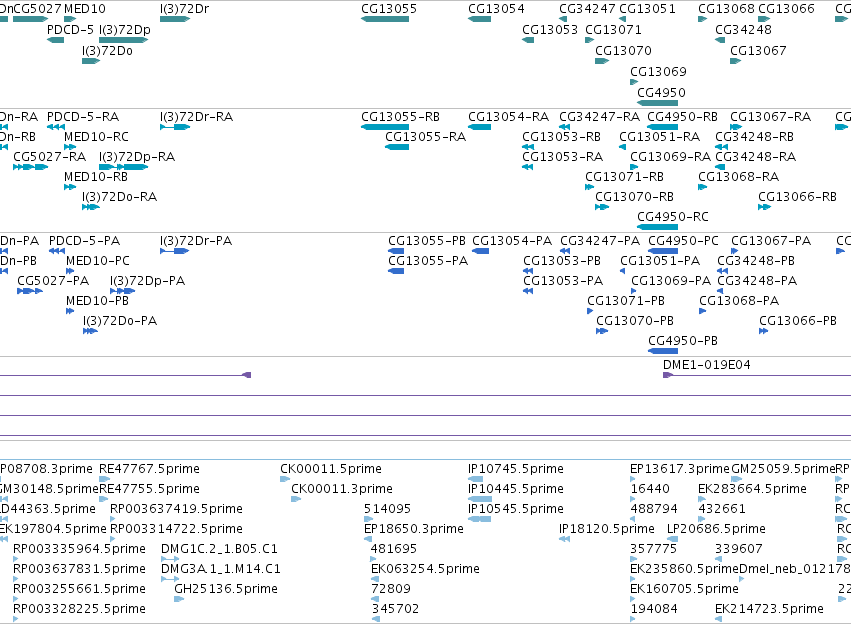Select the CG13066-PB protein label

pos(798,321)
